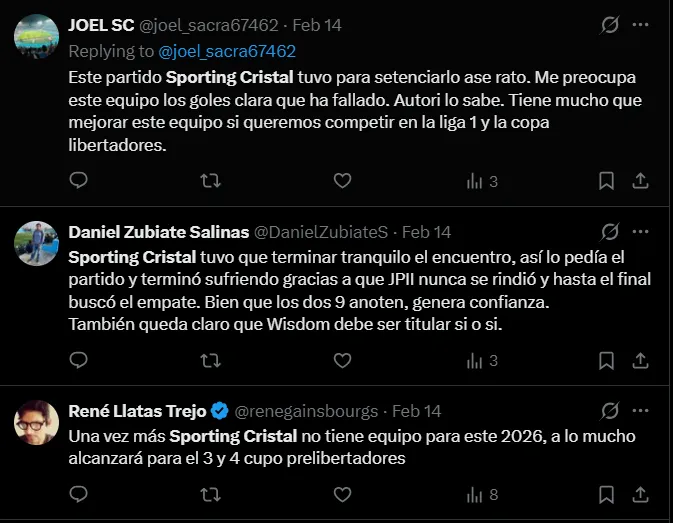Reply to Daniel Zubiate Salinas's tweet
The image size is (673, 523).
tap(80, 358)
